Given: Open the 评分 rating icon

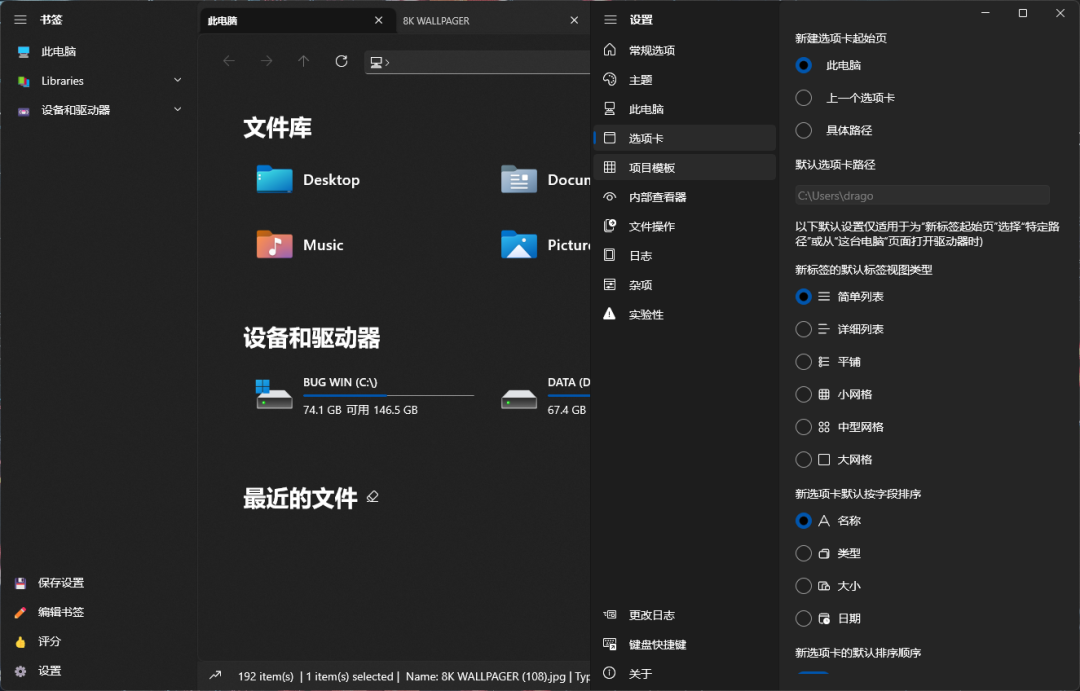Looking at the screenshot, I should tap(22, 641).
